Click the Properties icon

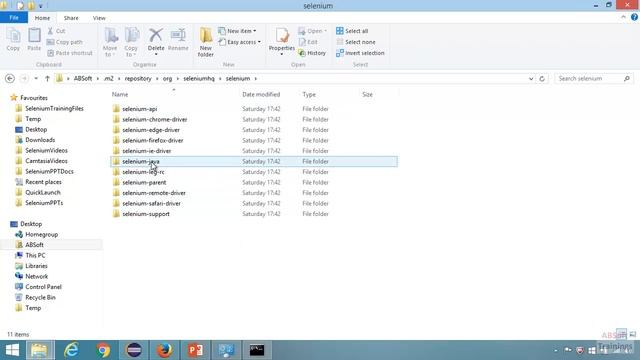click(x=282, y=42)
